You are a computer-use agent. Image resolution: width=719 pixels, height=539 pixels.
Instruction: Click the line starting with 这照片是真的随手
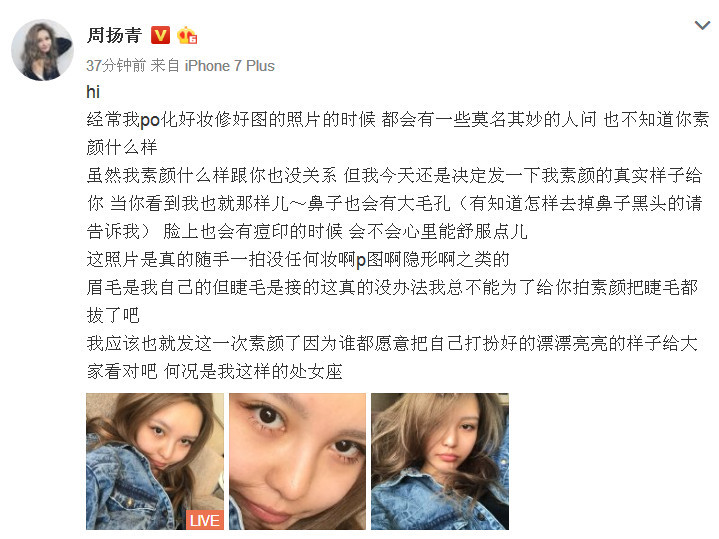298,259
